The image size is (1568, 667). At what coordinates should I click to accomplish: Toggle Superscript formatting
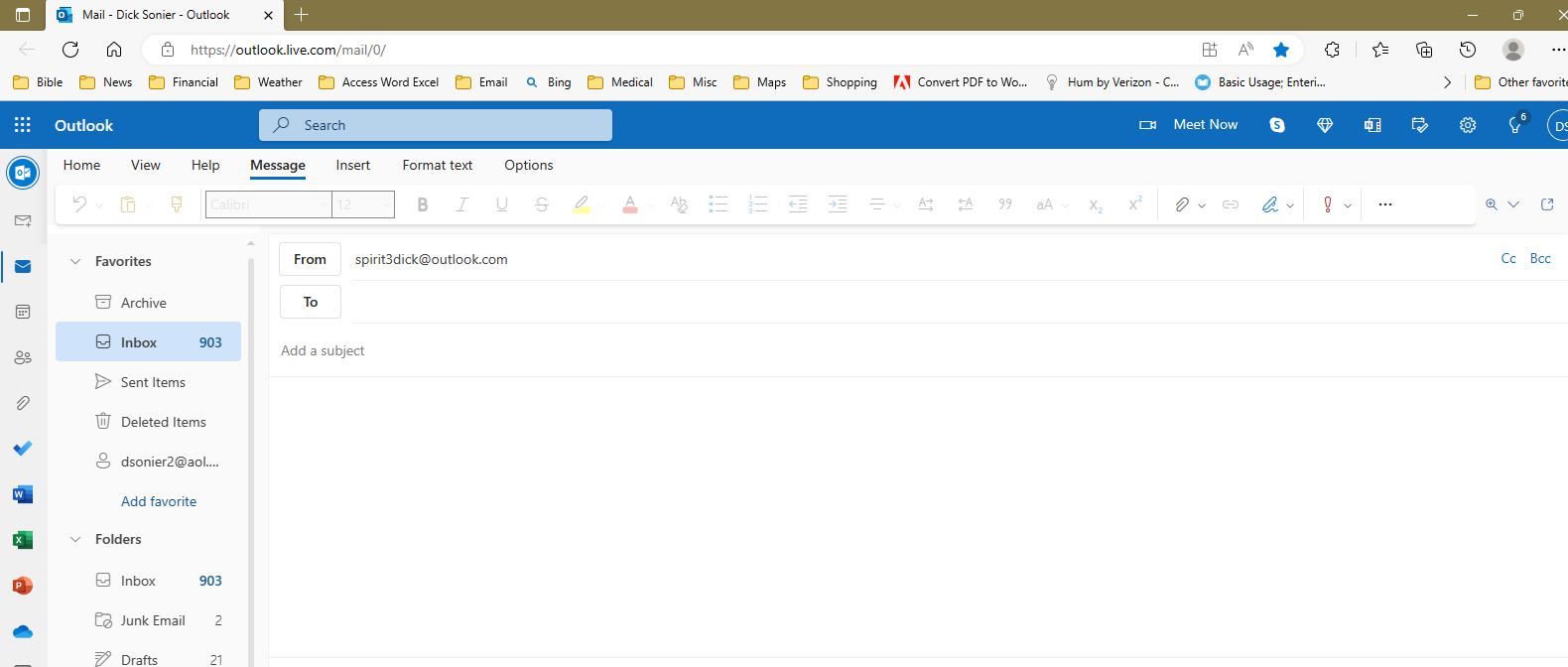1135,204
